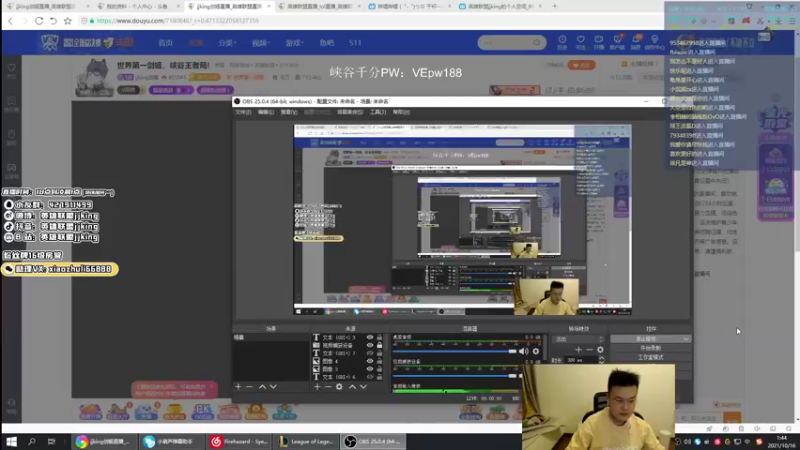Remove scene transition with minus icon

click(589, 349)
